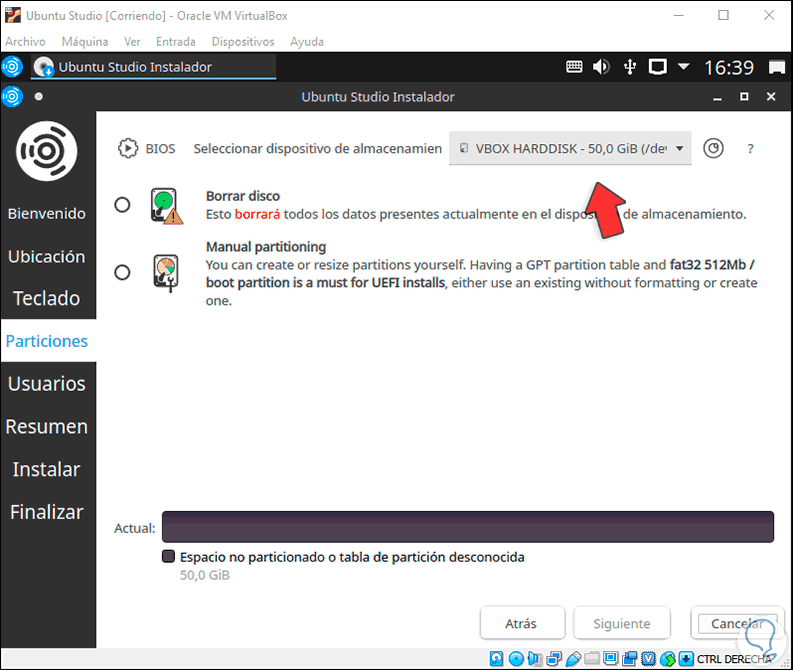Screen dimensions: 793x670
Task: Click the network adapter status icon
Action: 554,658
